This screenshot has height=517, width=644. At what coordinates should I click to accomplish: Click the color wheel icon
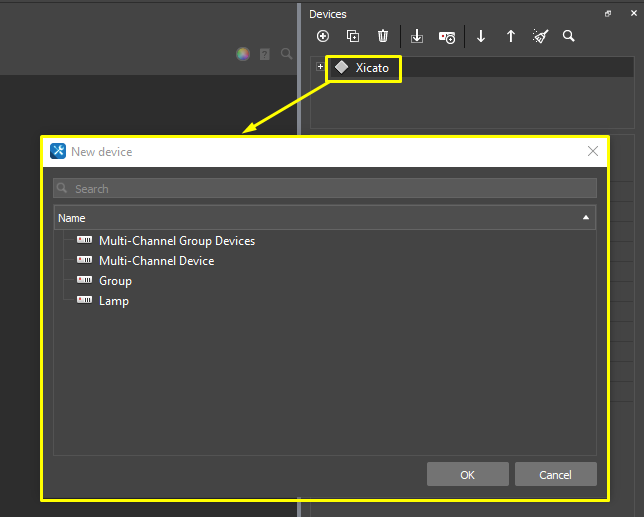[242, 54]
